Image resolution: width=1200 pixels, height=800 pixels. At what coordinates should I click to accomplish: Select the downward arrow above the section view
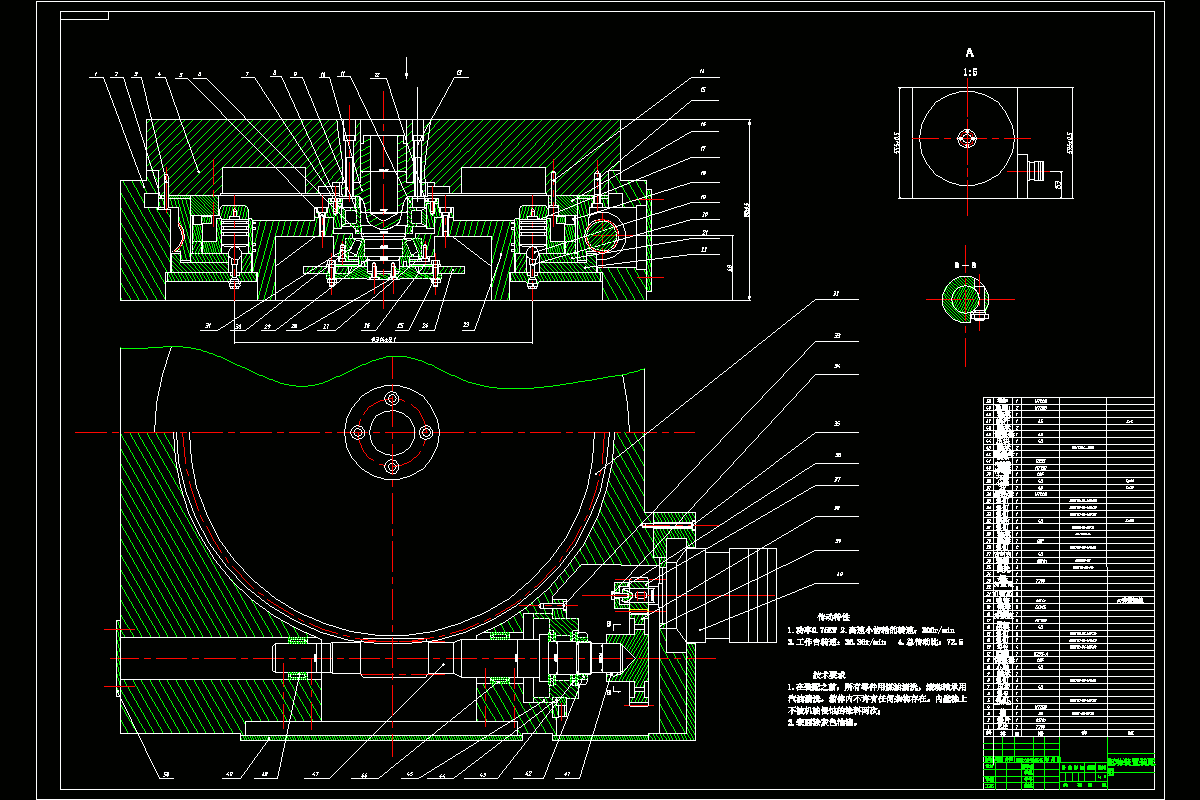tap(407, 68)
